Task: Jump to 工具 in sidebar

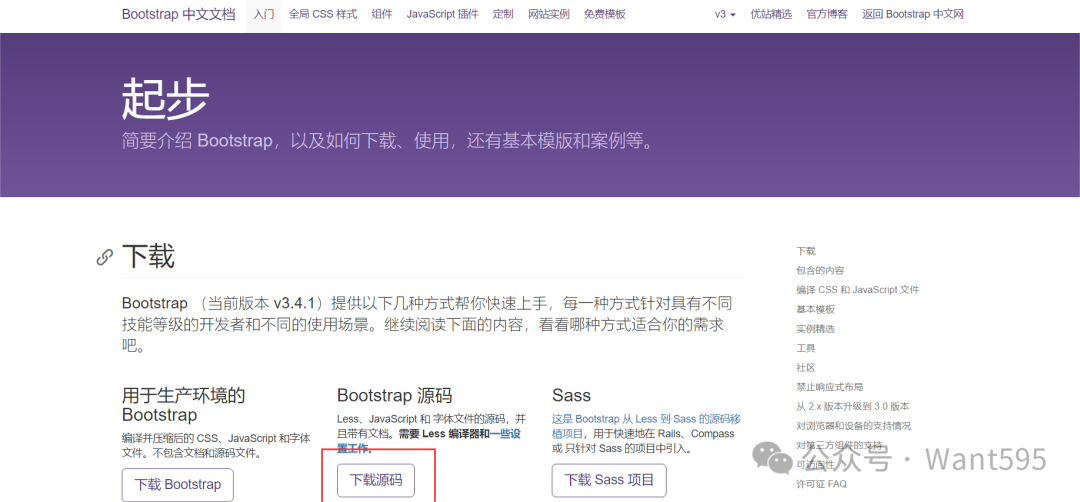Action: 806,348
